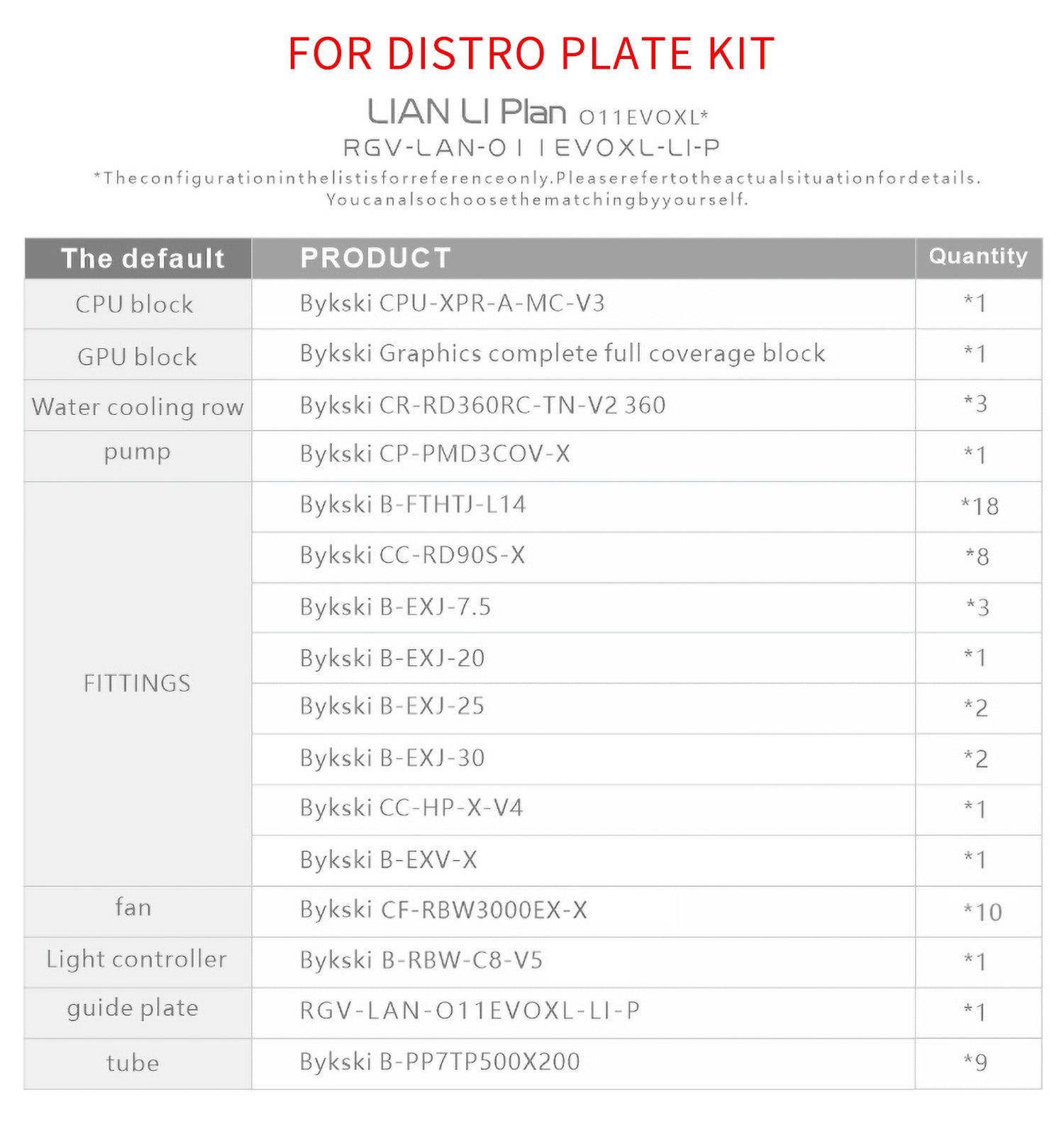Select the "Bykski B-EXJ-7.5" product cell
The image size is (1064, 1123).
coord(395,607)
